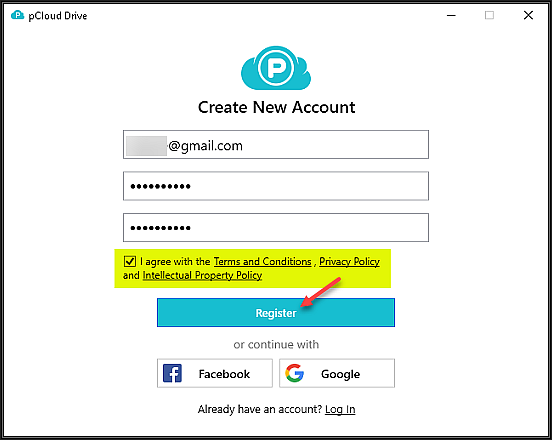Click the pCloud Drive title bar icon
The height and width of the screenshot is (440, 552).
17,15
